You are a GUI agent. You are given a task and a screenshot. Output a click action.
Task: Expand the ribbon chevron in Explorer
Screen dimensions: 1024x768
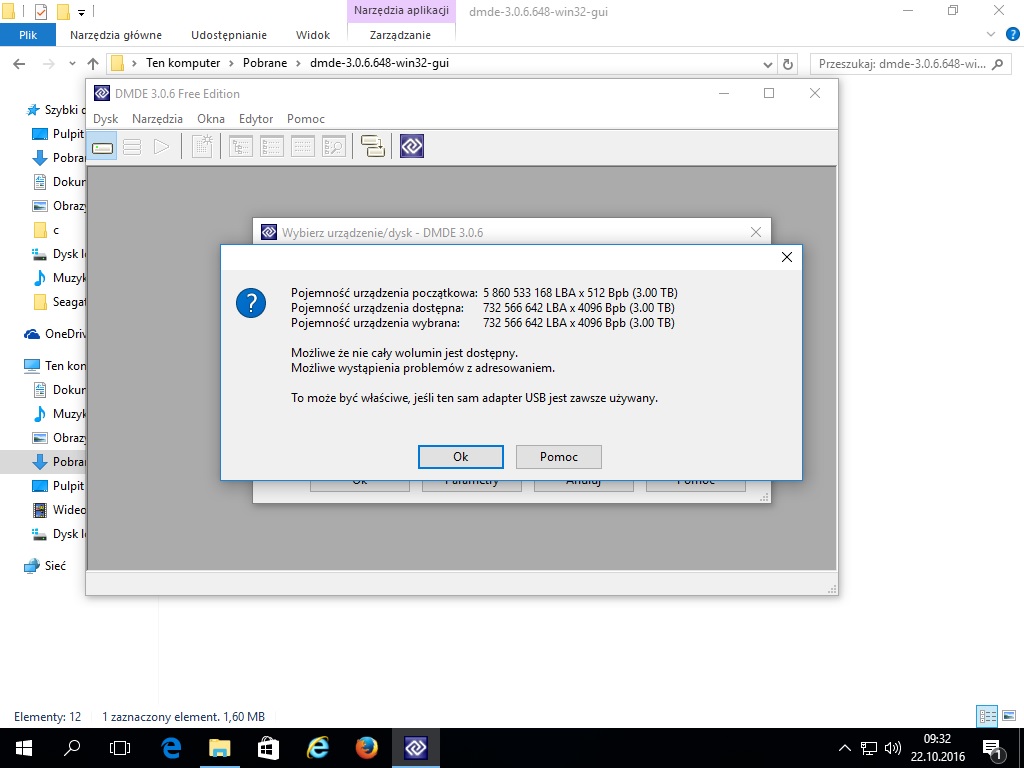click(991, 35)
